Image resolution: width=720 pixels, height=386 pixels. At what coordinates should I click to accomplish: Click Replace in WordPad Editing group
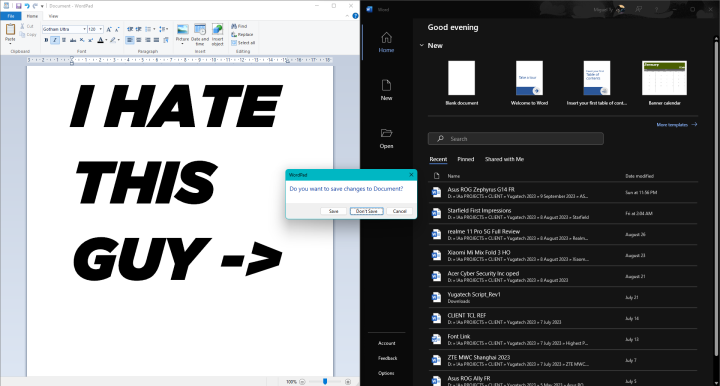(x=242, y=34)
